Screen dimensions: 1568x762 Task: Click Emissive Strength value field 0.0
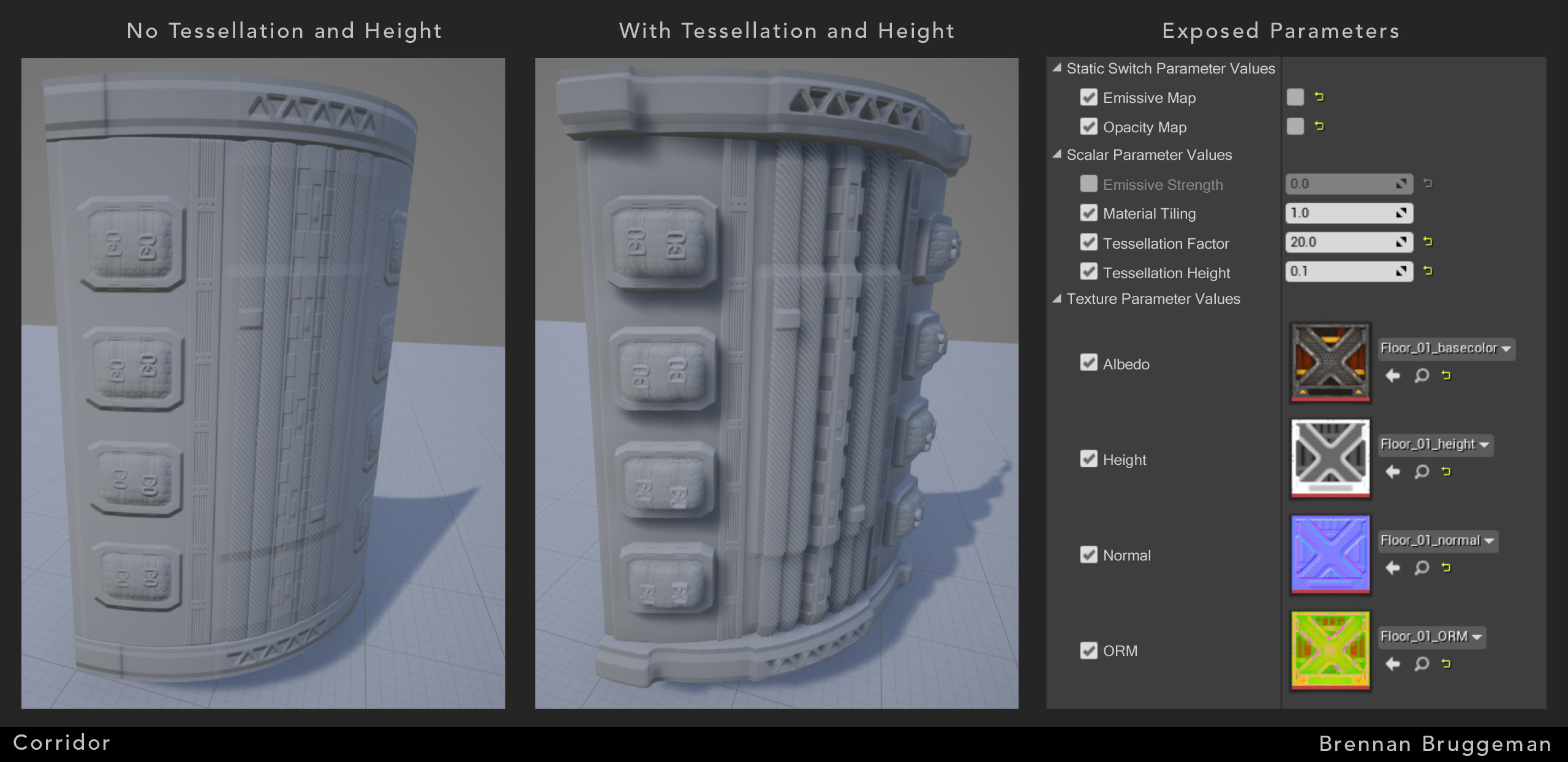tap(1349, 184)
